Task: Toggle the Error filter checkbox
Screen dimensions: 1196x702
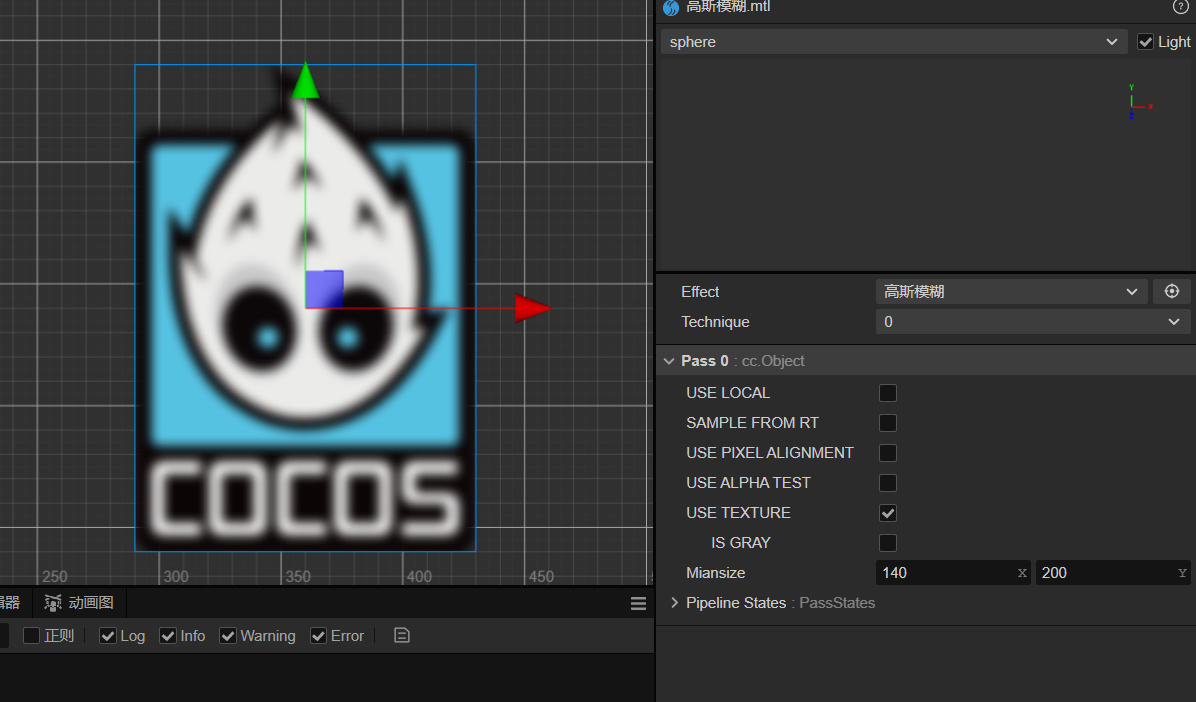Action: click(x=319, y=636)
